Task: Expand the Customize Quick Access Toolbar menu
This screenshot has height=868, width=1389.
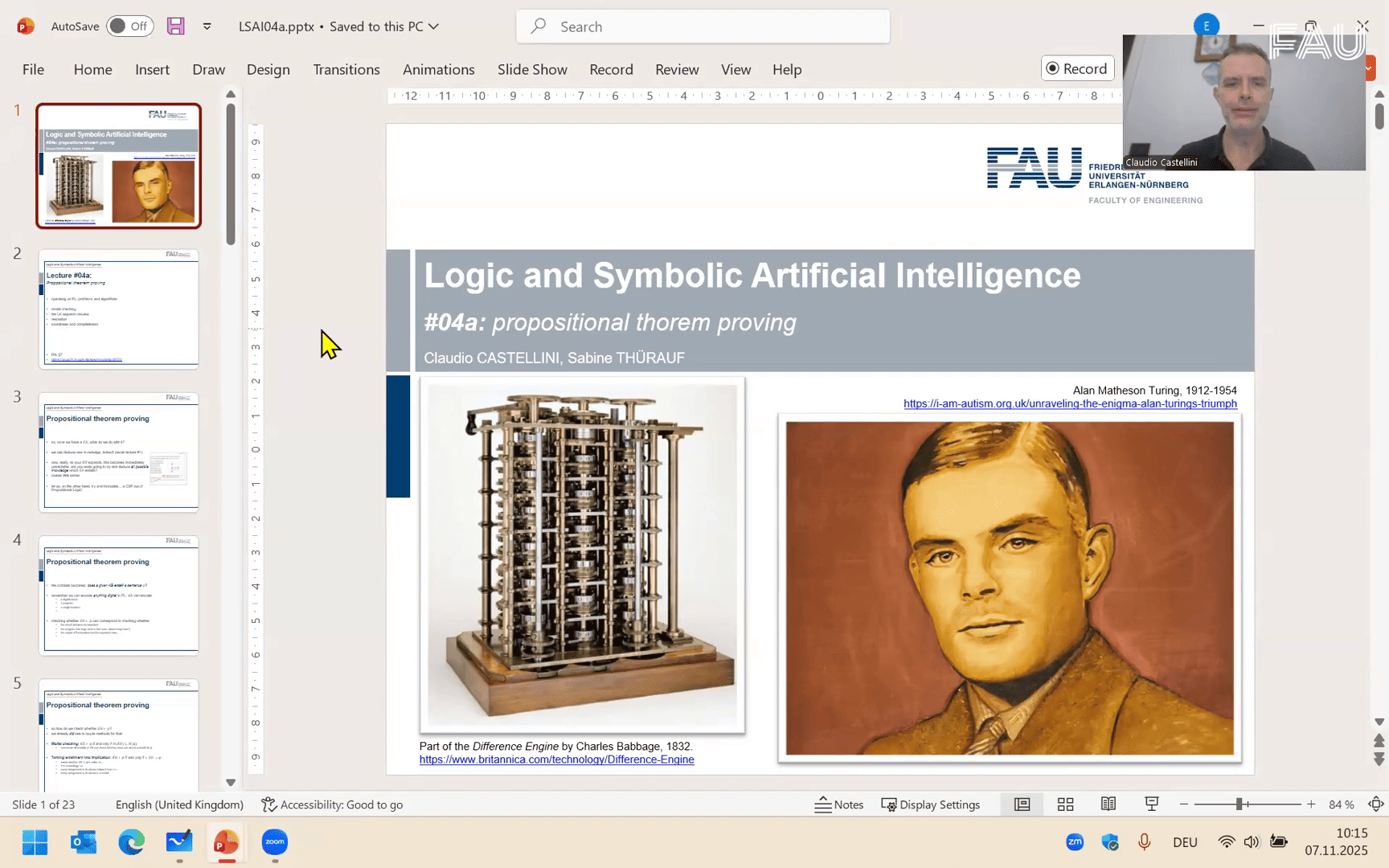Action: (207, 27)
